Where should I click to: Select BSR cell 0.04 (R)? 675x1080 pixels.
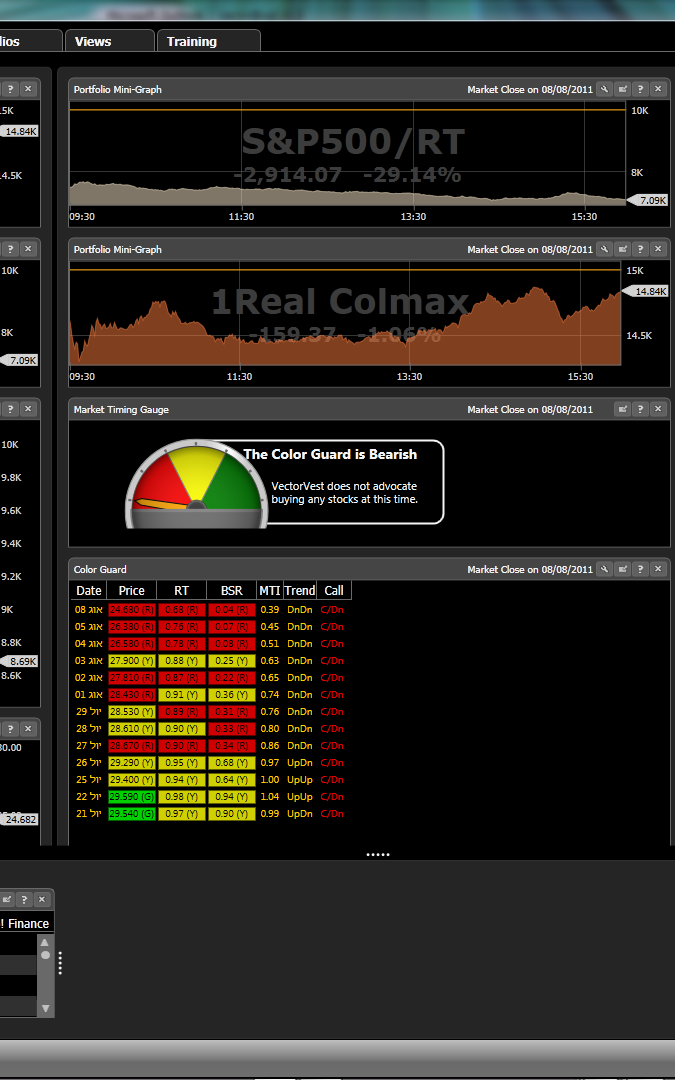pyautogui.click(x=231, y=610)
